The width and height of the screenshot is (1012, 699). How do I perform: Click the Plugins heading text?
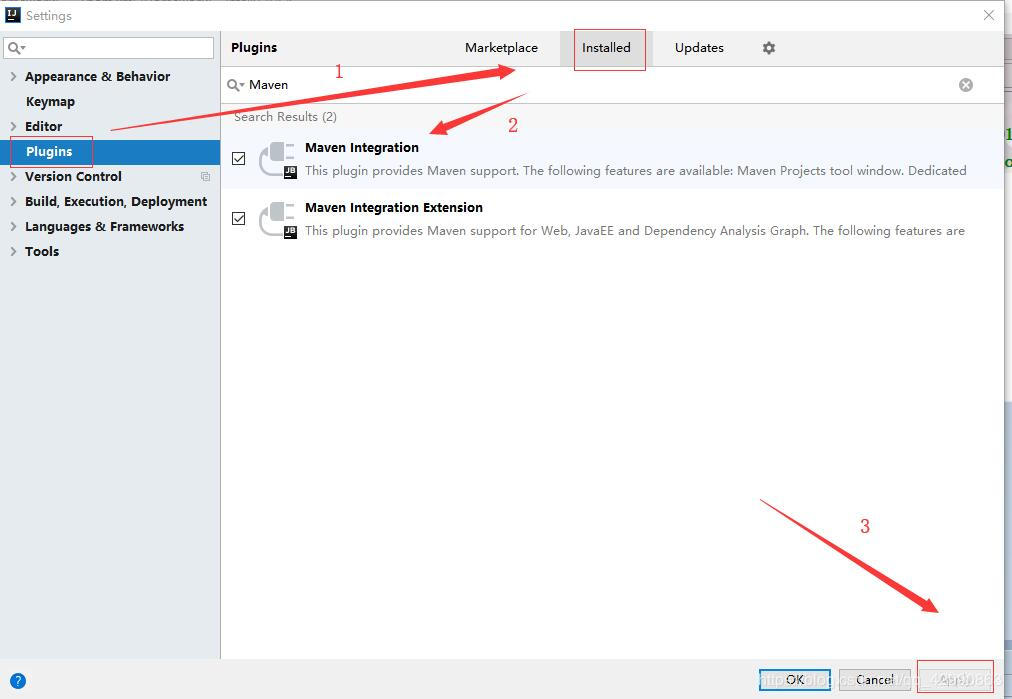[254, 47]
